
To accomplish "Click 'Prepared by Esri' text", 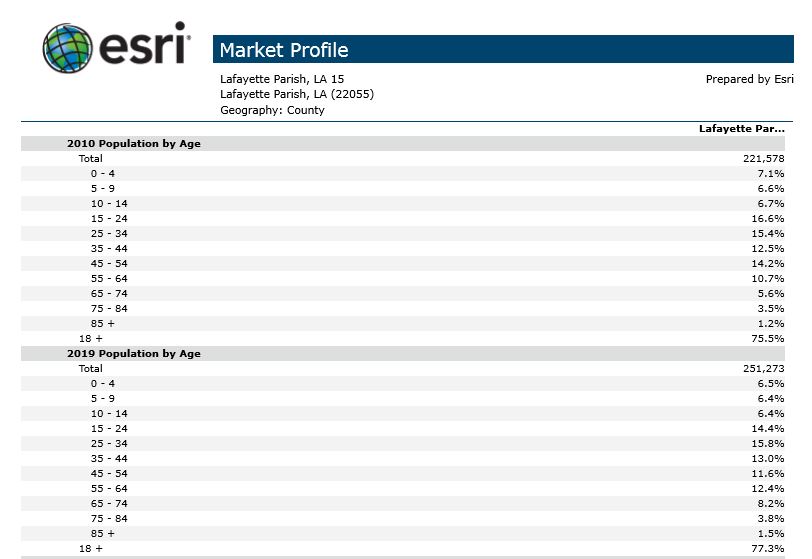I will [x=749, y=79].
